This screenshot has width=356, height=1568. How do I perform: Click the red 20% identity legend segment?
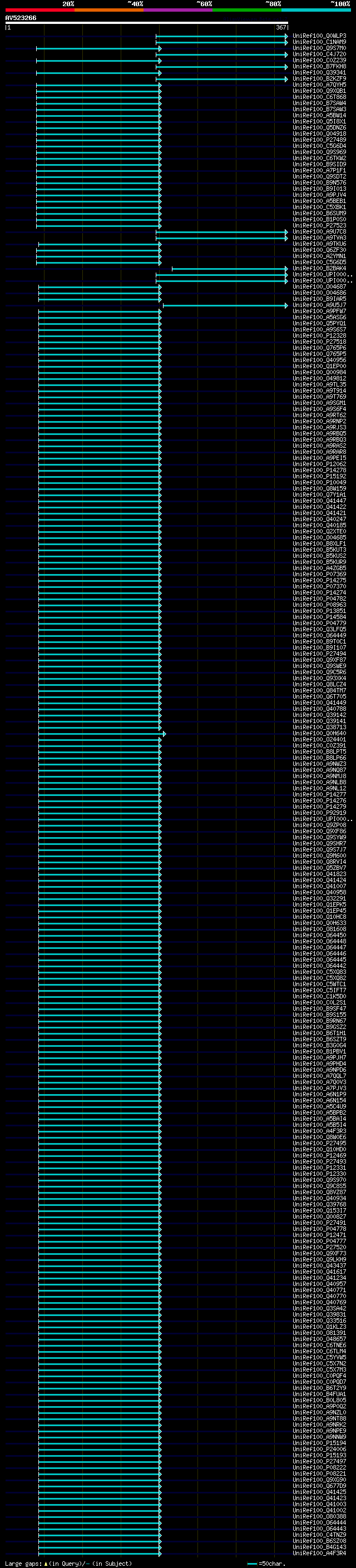(x=39, y=11)
